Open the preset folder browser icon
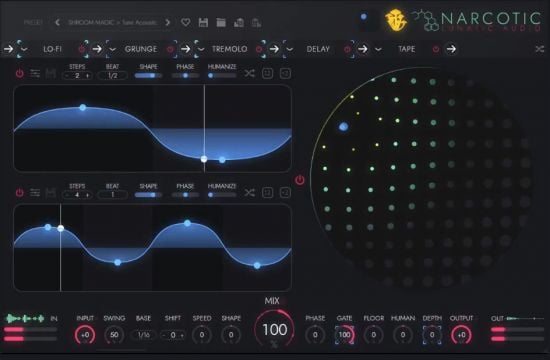This screenshot has height=360, width=550. pyautogui.click(x=221, y=22)
